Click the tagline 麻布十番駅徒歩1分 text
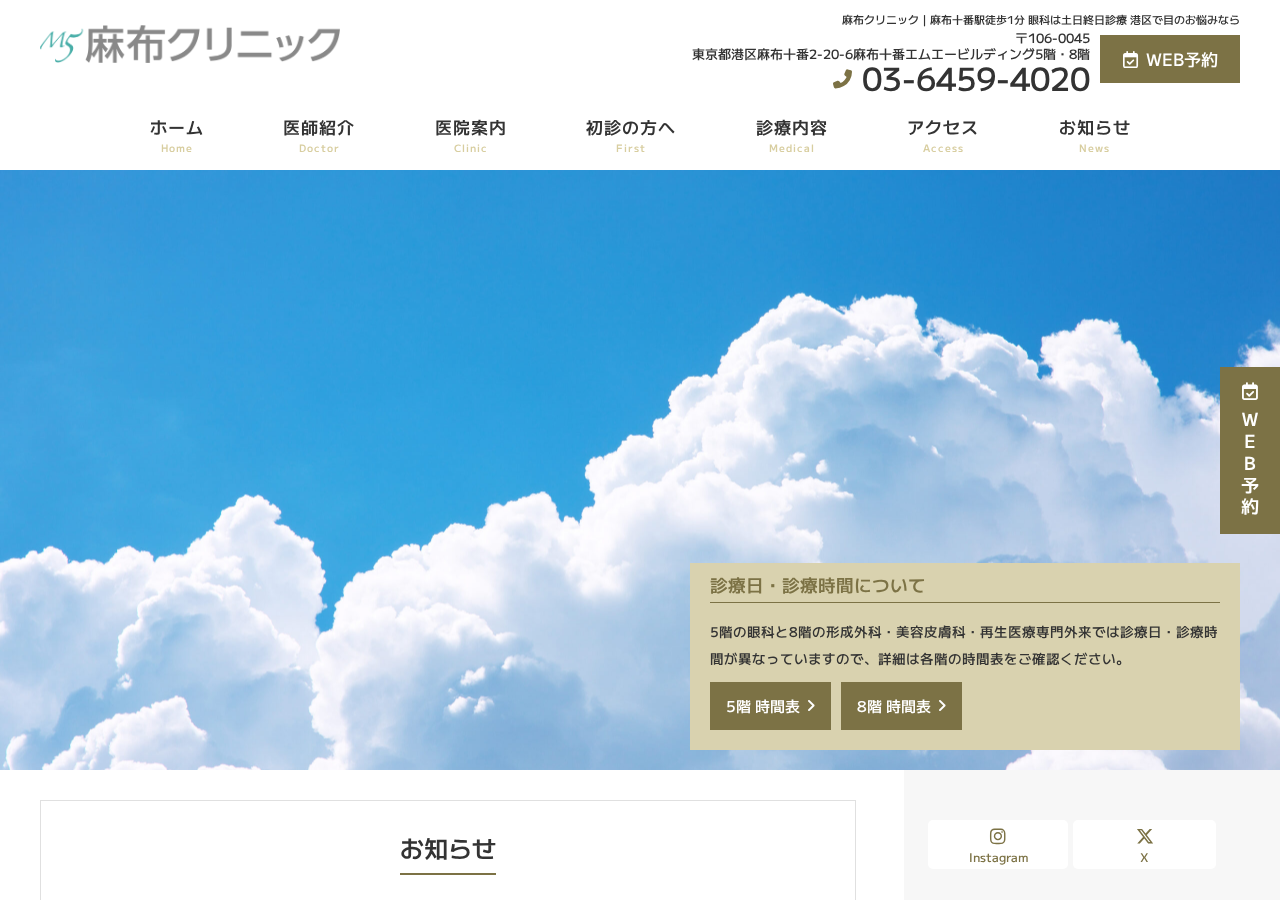Screen dimensions: 1280x900 click(977, 20)
